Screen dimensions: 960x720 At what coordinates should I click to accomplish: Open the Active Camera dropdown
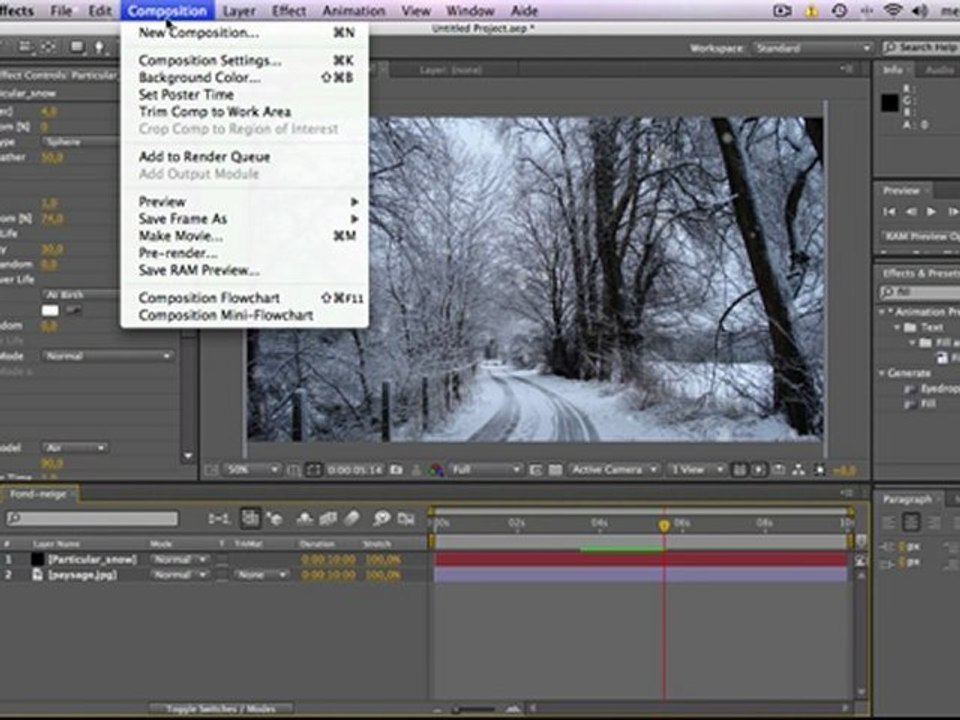coord(614,470)
